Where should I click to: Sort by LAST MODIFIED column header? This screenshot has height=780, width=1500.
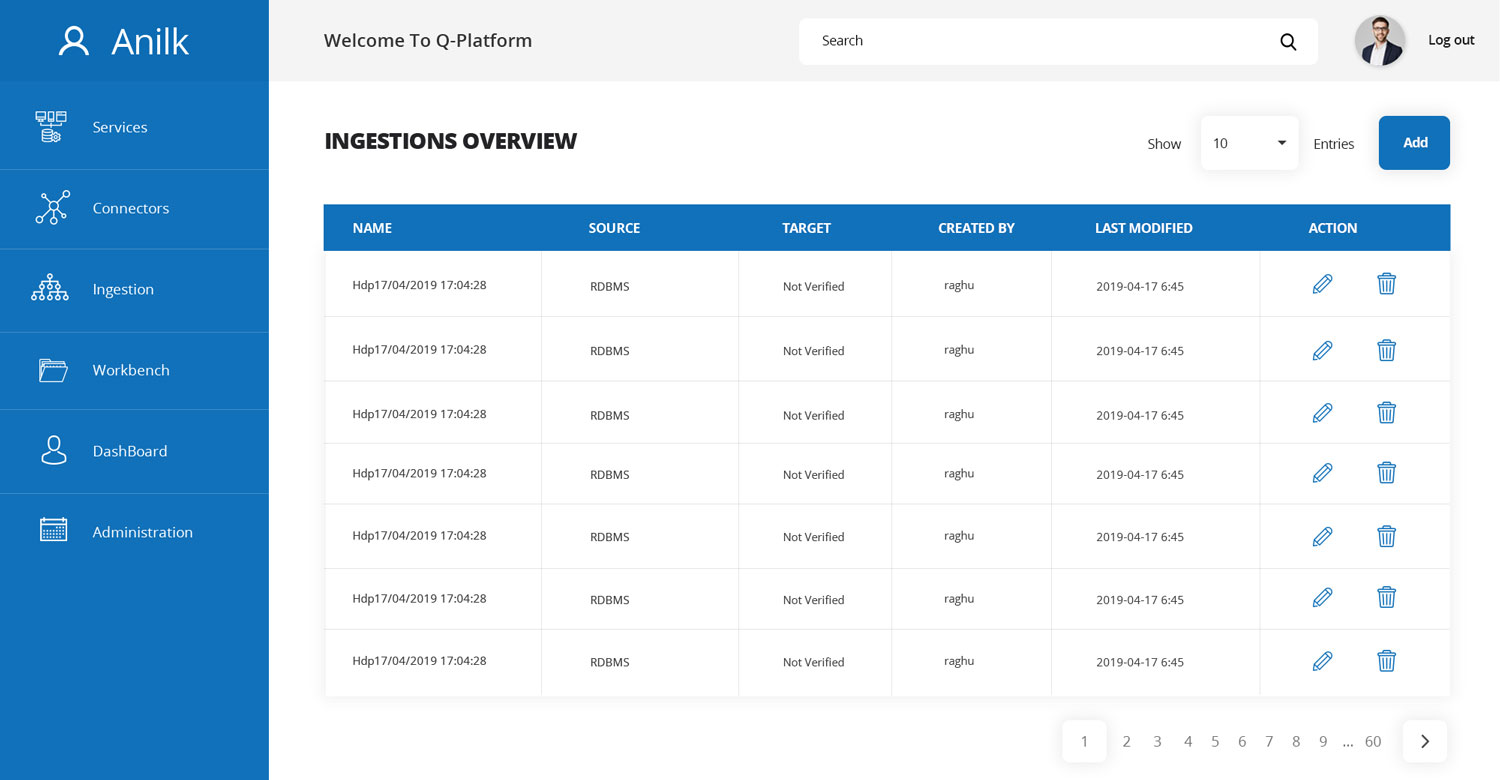[1143, 228]
